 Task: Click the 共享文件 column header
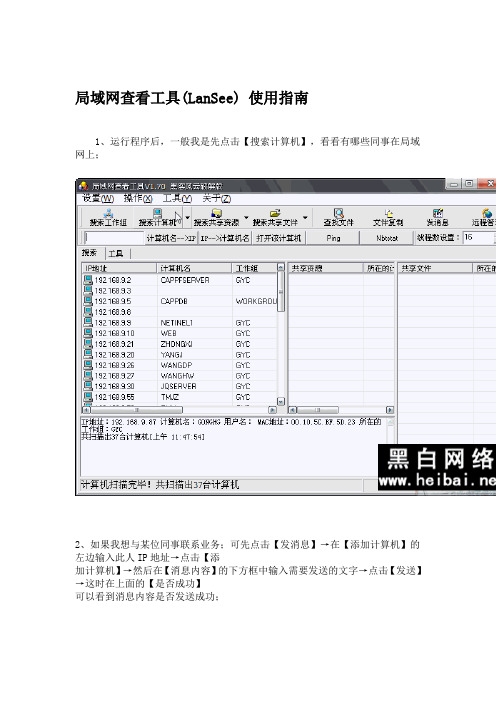pos(436,268)
